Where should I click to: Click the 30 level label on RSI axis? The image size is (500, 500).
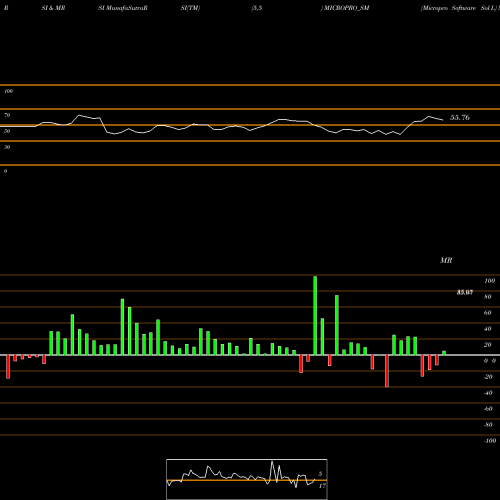[x=7, y=147]
